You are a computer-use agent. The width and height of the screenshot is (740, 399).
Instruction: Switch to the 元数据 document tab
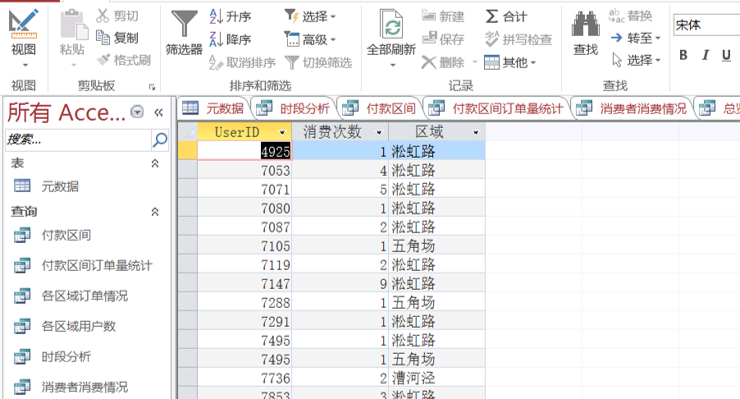pyautogui.click(x=213, y=109)
